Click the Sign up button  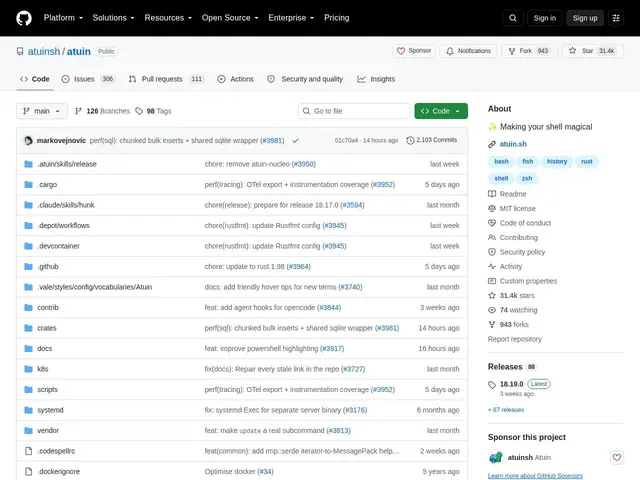click(x=584, y=18)
